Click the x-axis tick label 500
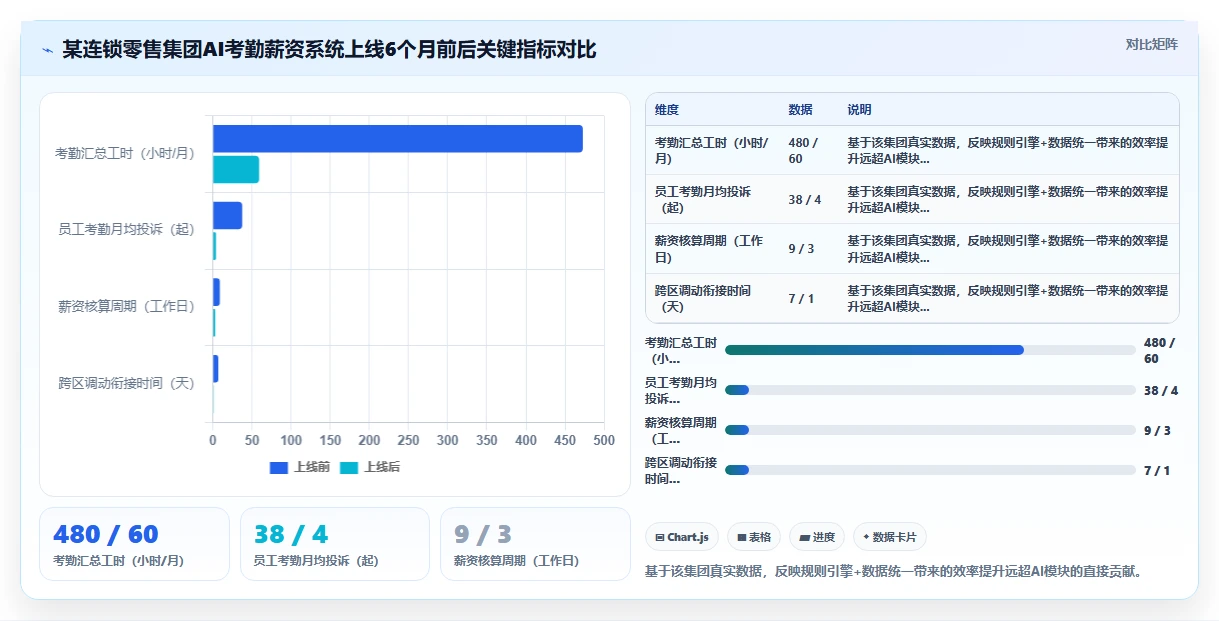This screenshot has width=1219, height=621. tap(604, 440)
